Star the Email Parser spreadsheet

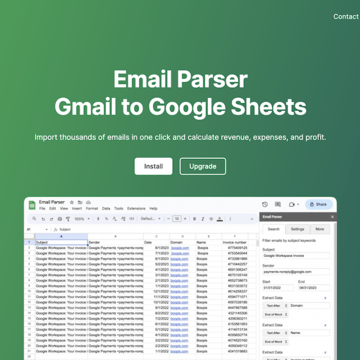point(71,202)
